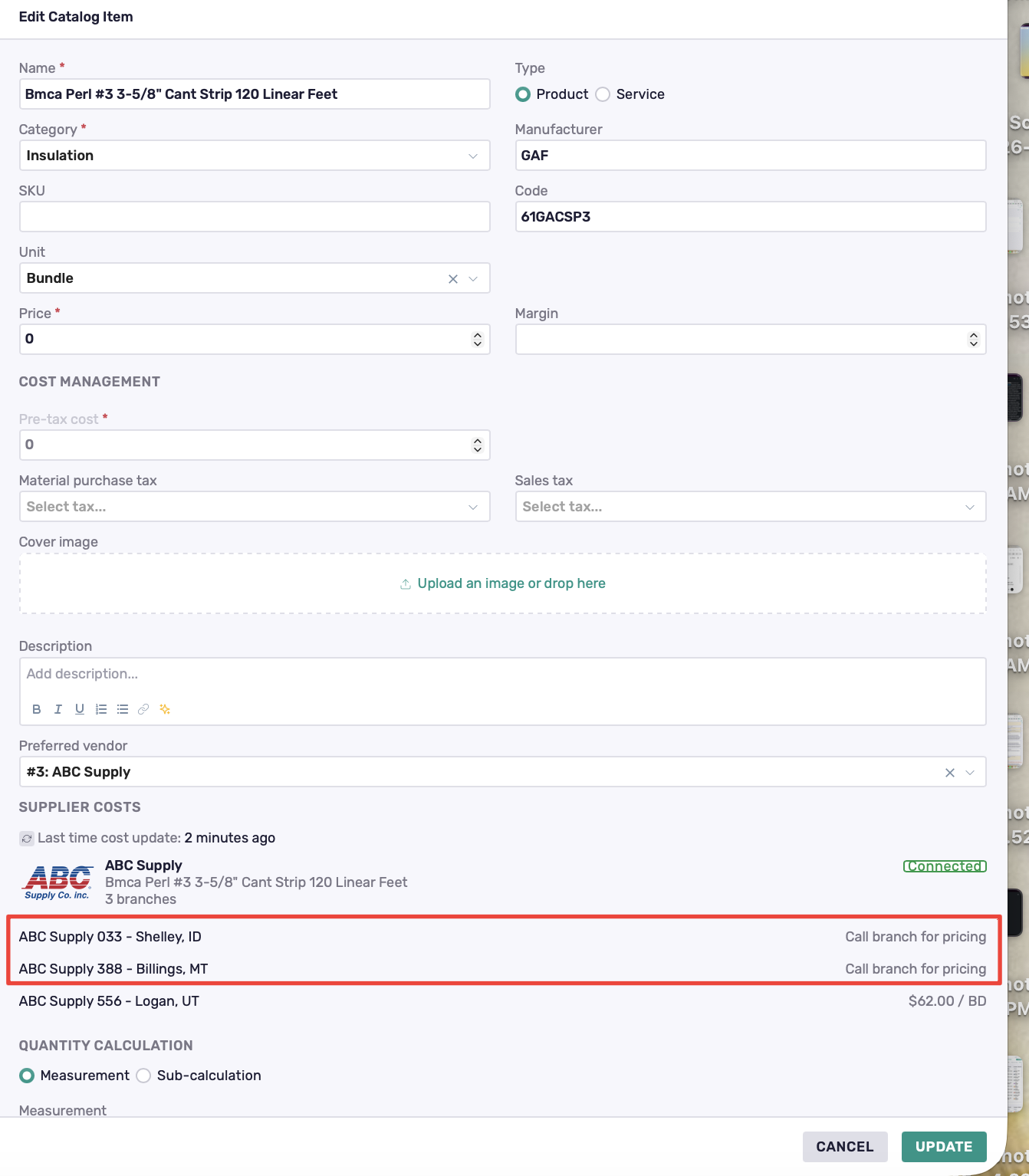Viewport: 1029px width, 1176px height.
Task: Click the Margin input field
Action: pos(751,340)
